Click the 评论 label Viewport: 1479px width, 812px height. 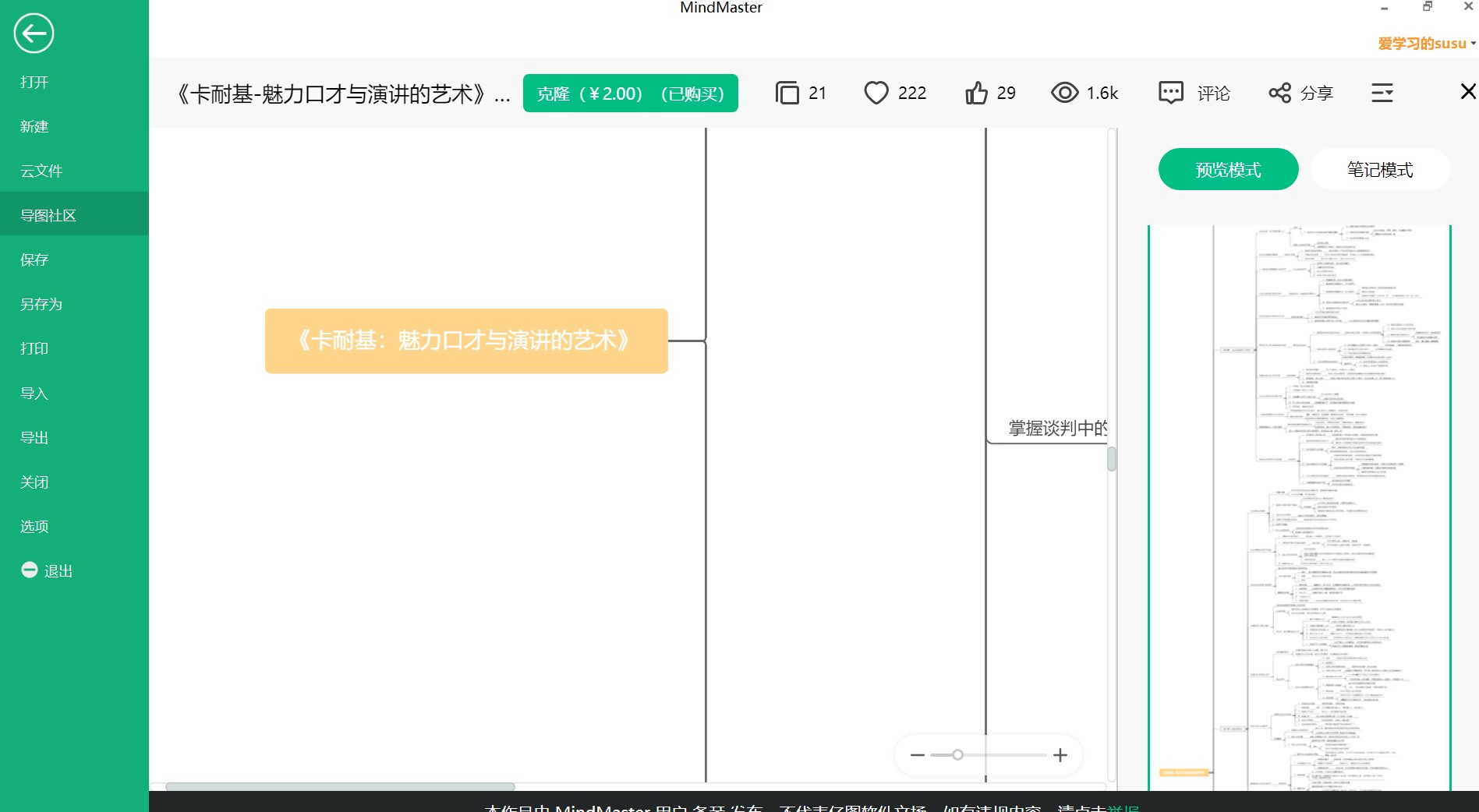click(1214, 94)
